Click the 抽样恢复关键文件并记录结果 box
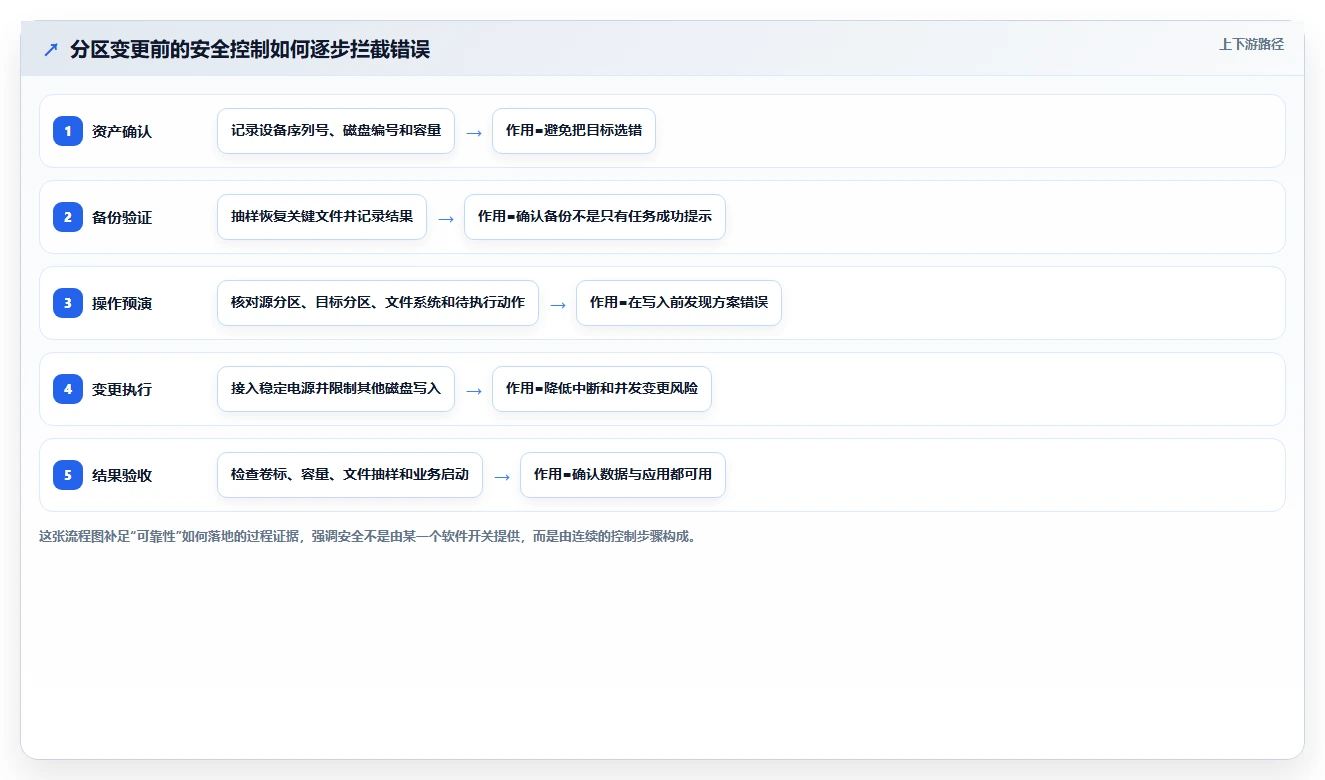 [322, 217]
